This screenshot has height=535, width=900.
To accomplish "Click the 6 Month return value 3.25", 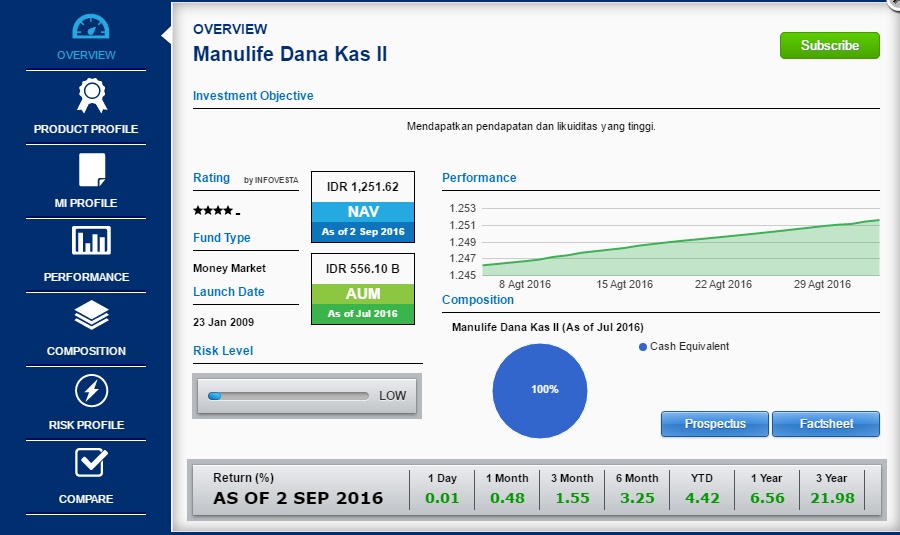I will tap(637, 498).
